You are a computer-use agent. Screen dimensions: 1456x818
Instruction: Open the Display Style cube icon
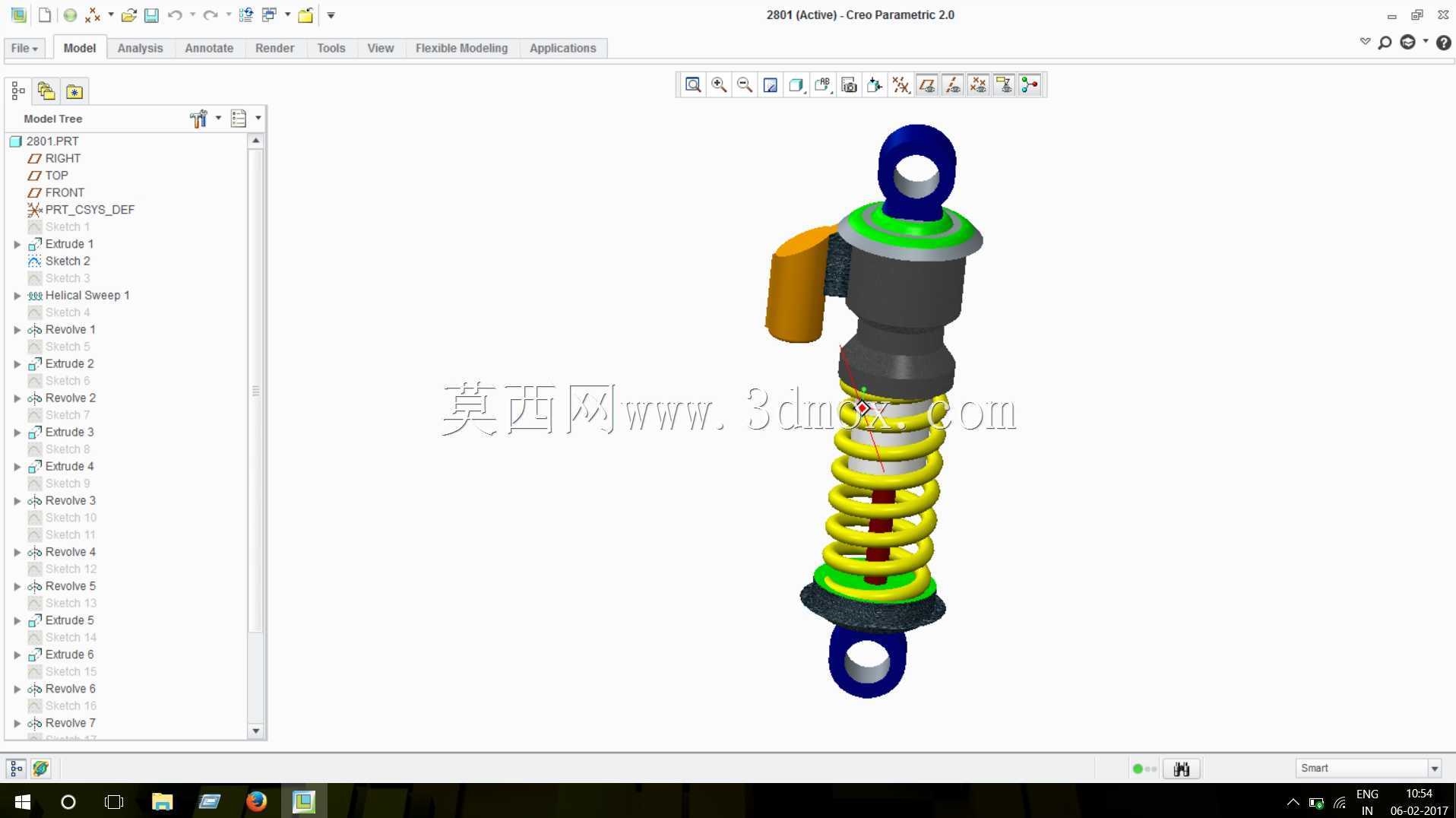[x=796, y=84]
